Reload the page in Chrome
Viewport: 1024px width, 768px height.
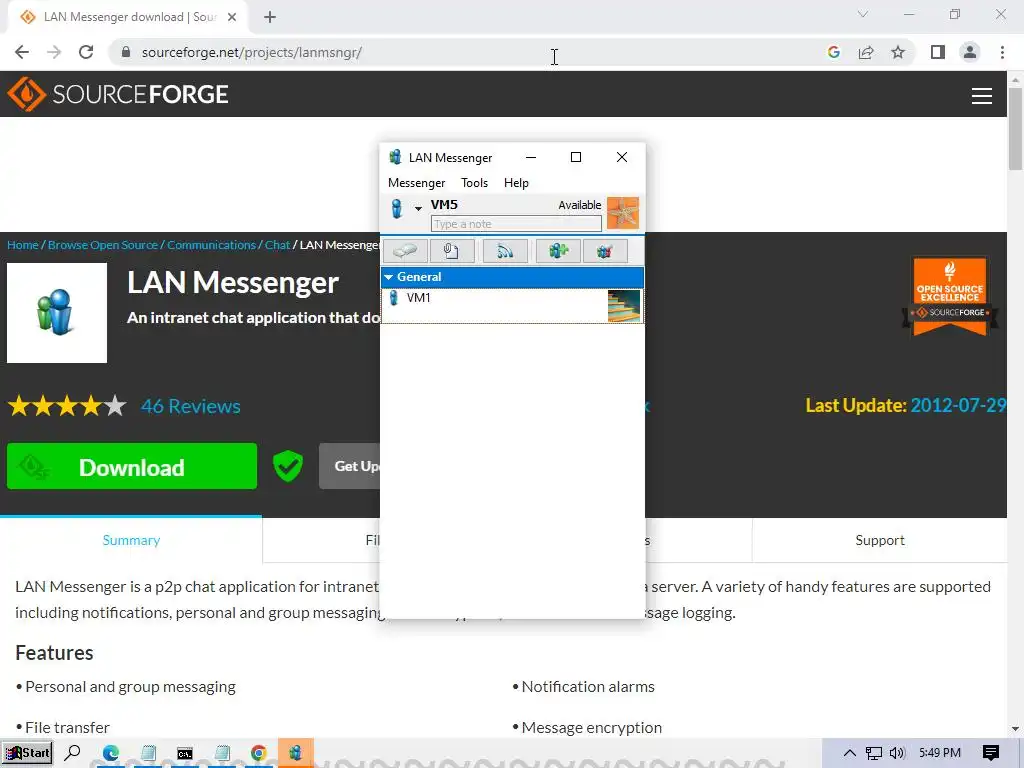86,52
